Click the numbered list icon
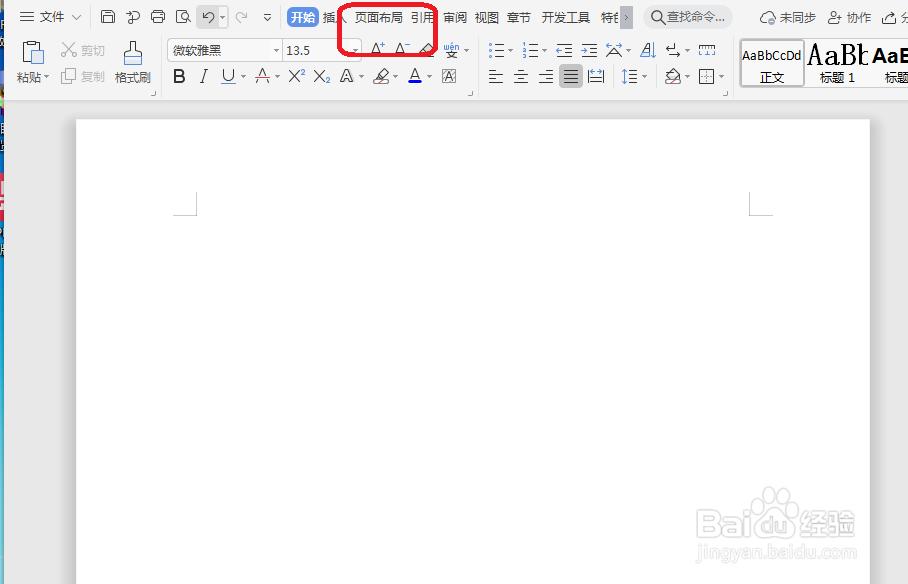Viewport: 908px width, 584px height. (530, 50)
